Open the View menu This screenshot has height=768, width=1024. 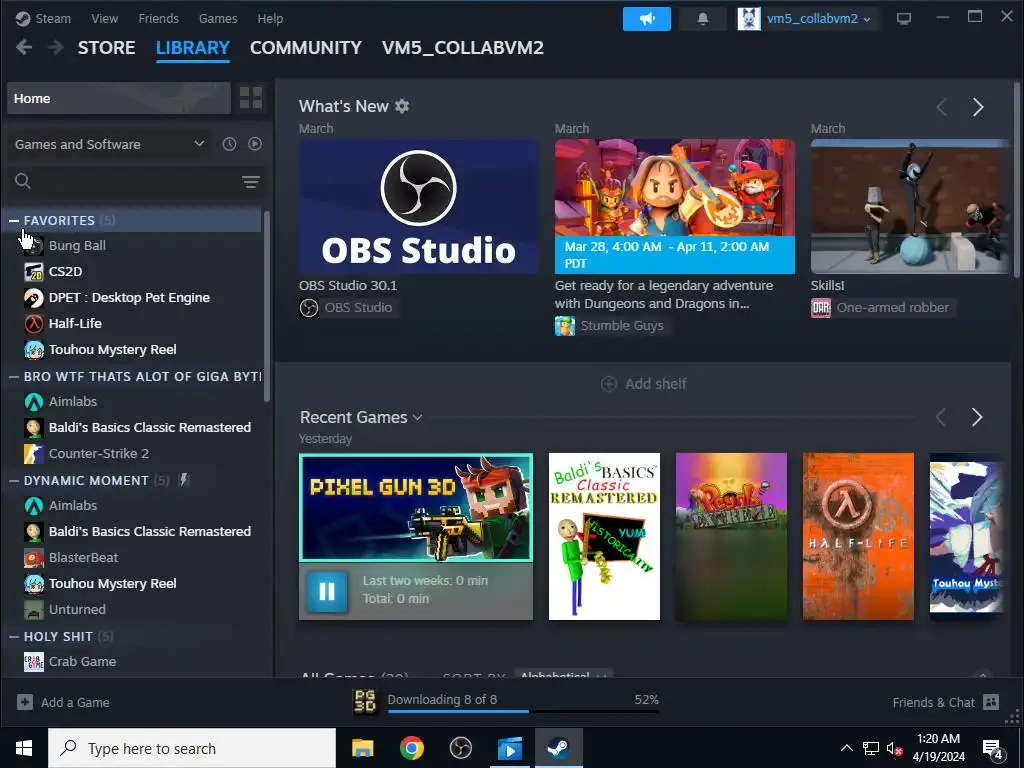click(104, 18)
